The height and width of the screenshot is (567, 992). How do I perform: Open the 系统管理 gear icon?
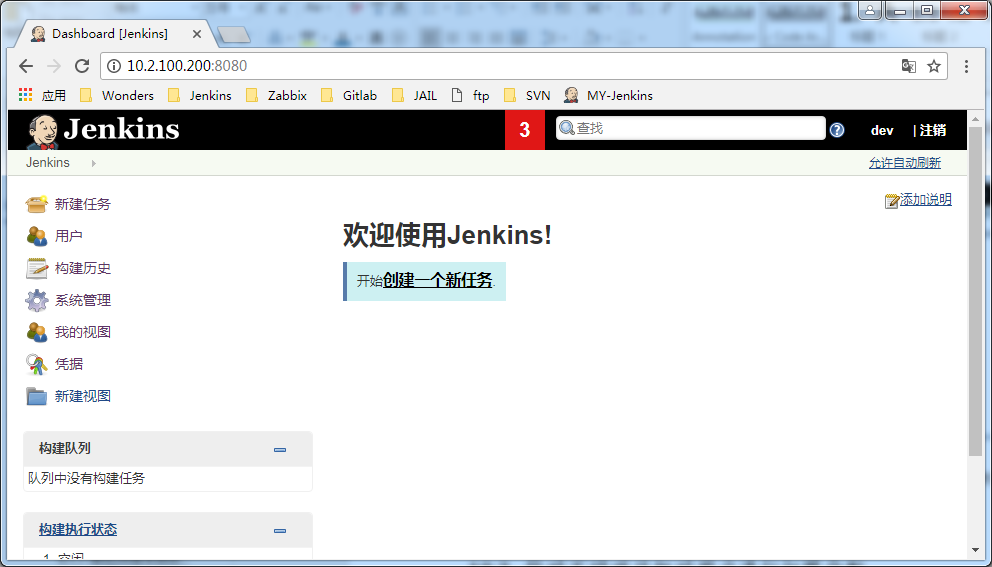[37, 300]
